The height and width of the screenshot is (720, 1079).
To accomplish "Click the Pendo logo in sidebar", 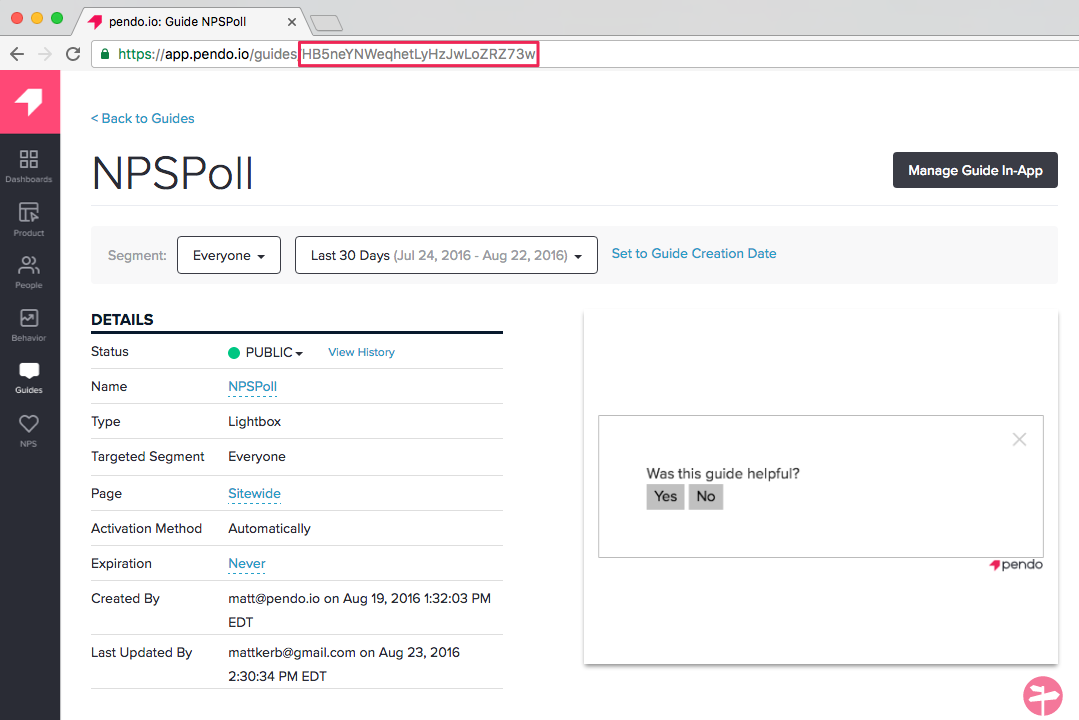I will pyautogui.click(x=29, y=102).
